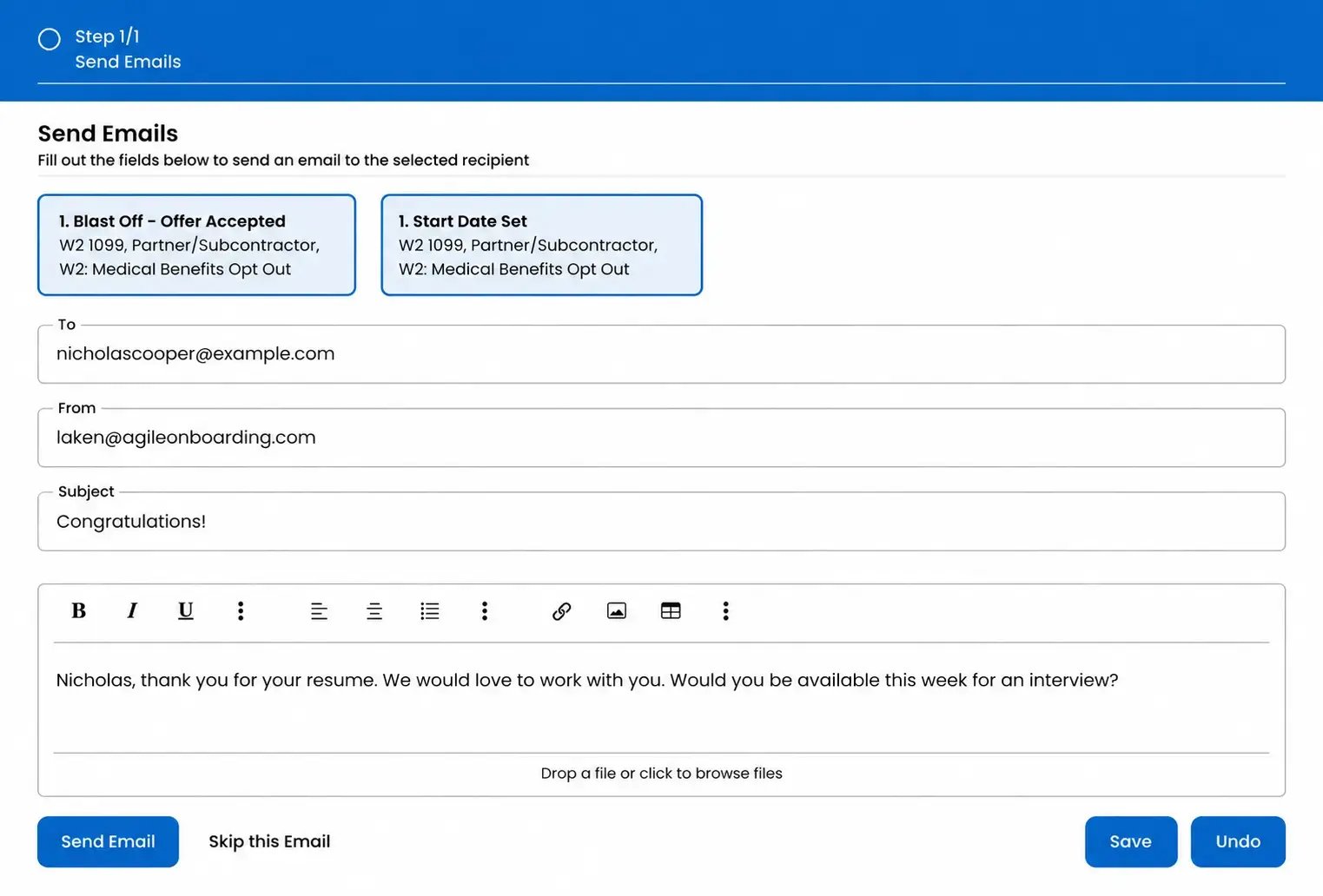Save the email draft
This screenshot has width=1323, height=896.
(x=1131, y=842)
